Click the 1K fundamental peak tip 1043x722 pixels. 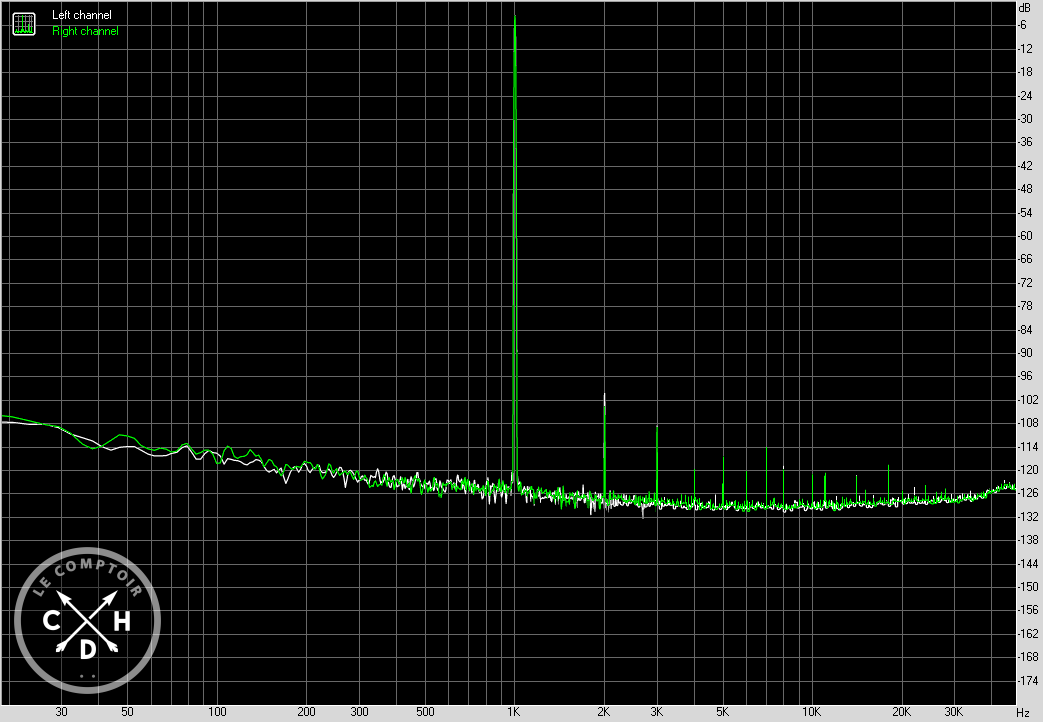tap(514, 17)
